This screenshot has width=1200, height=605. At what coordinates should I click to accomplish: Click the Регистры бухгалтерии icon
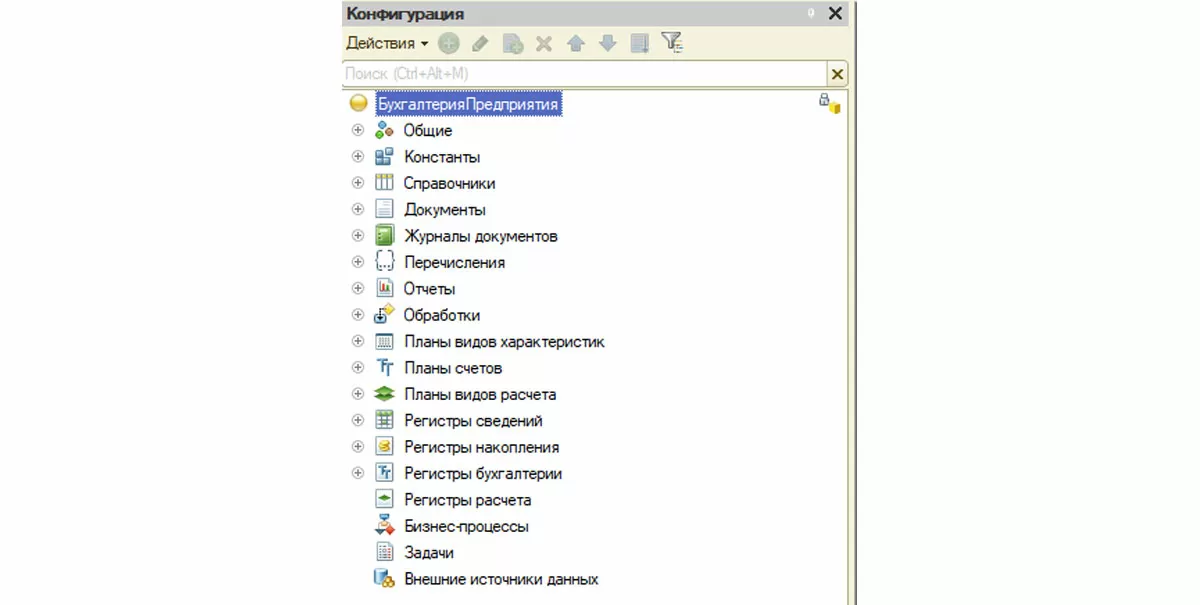coord(384,473)
